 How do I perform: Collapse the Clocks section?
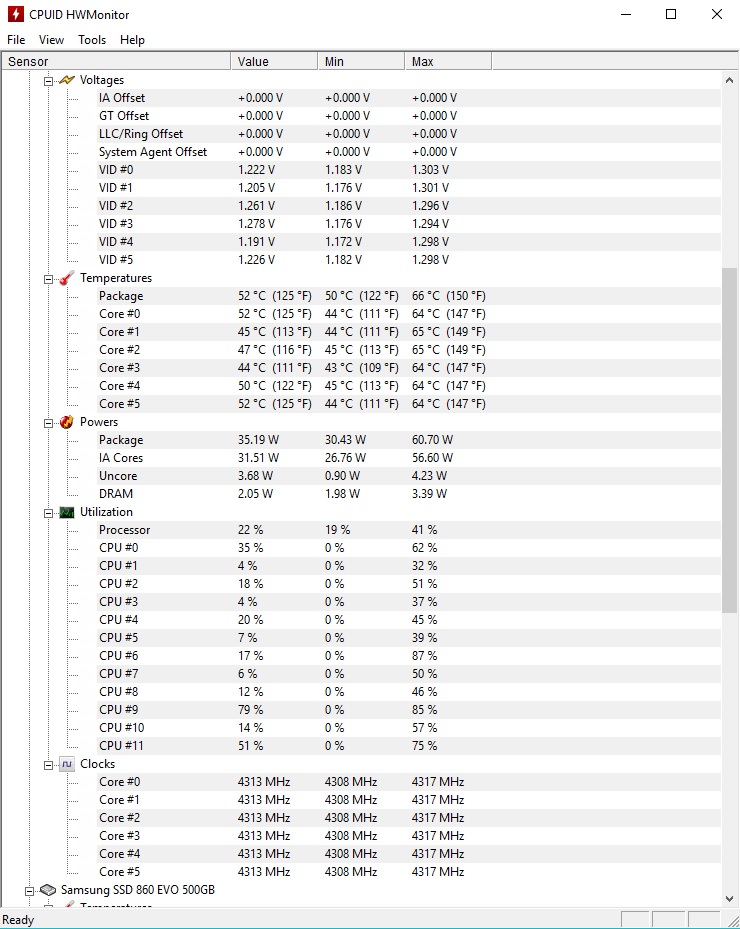pyautogui.click(x=49, y=765)
